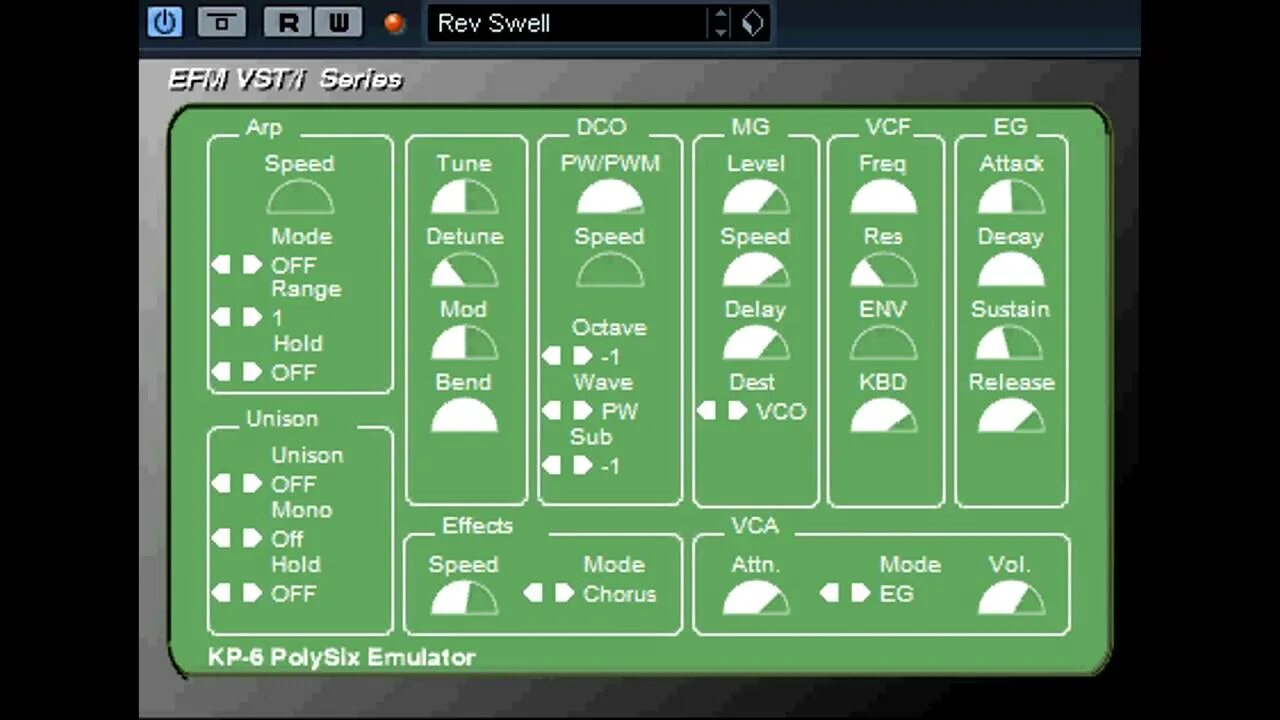Click left arrow of MG Dest VCO

[x=707, y=411]
